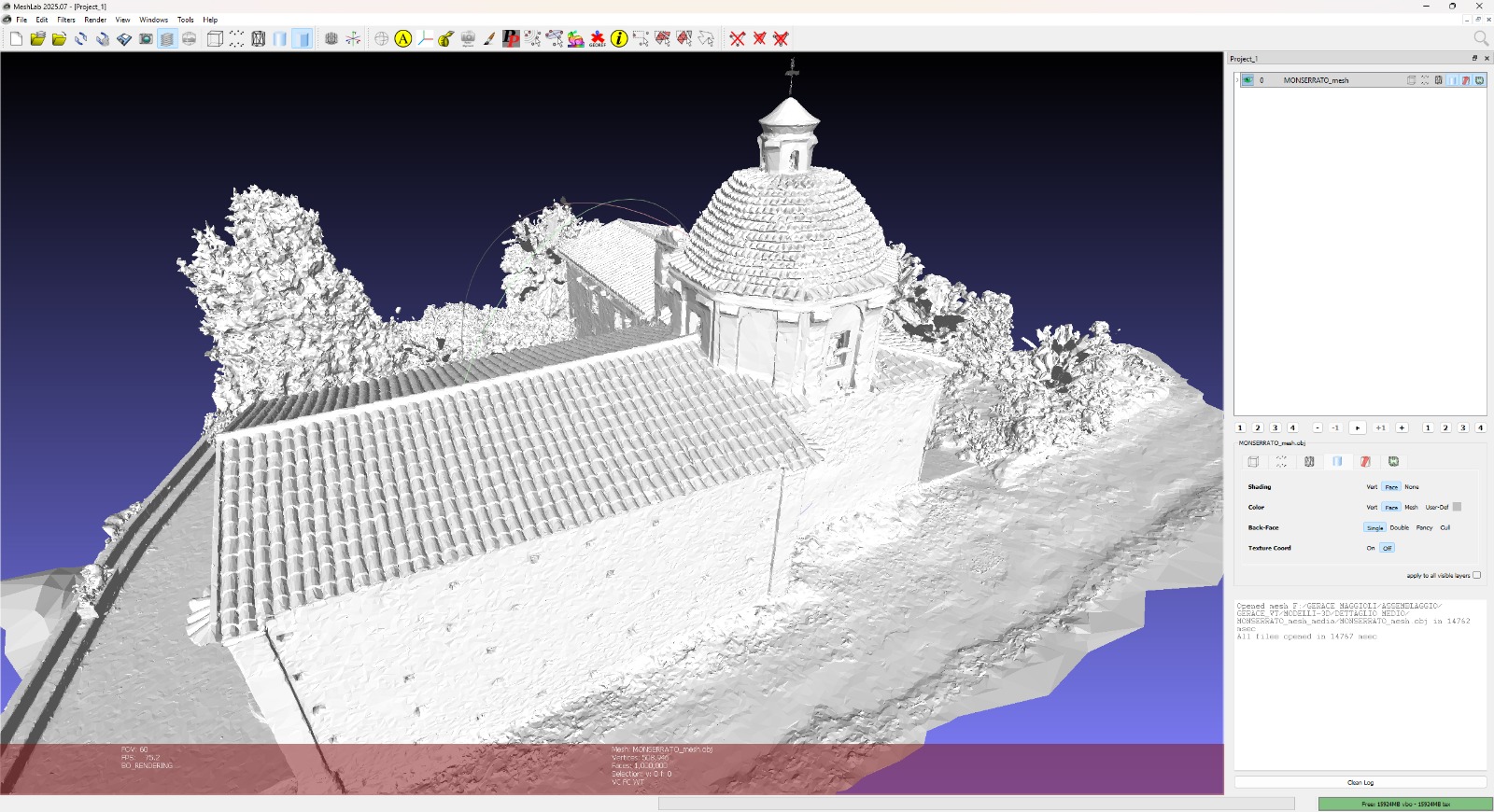Select the Z-Painting paintbrush tool
Viewport: 1494px width, 812px height.
pos(489,39)
